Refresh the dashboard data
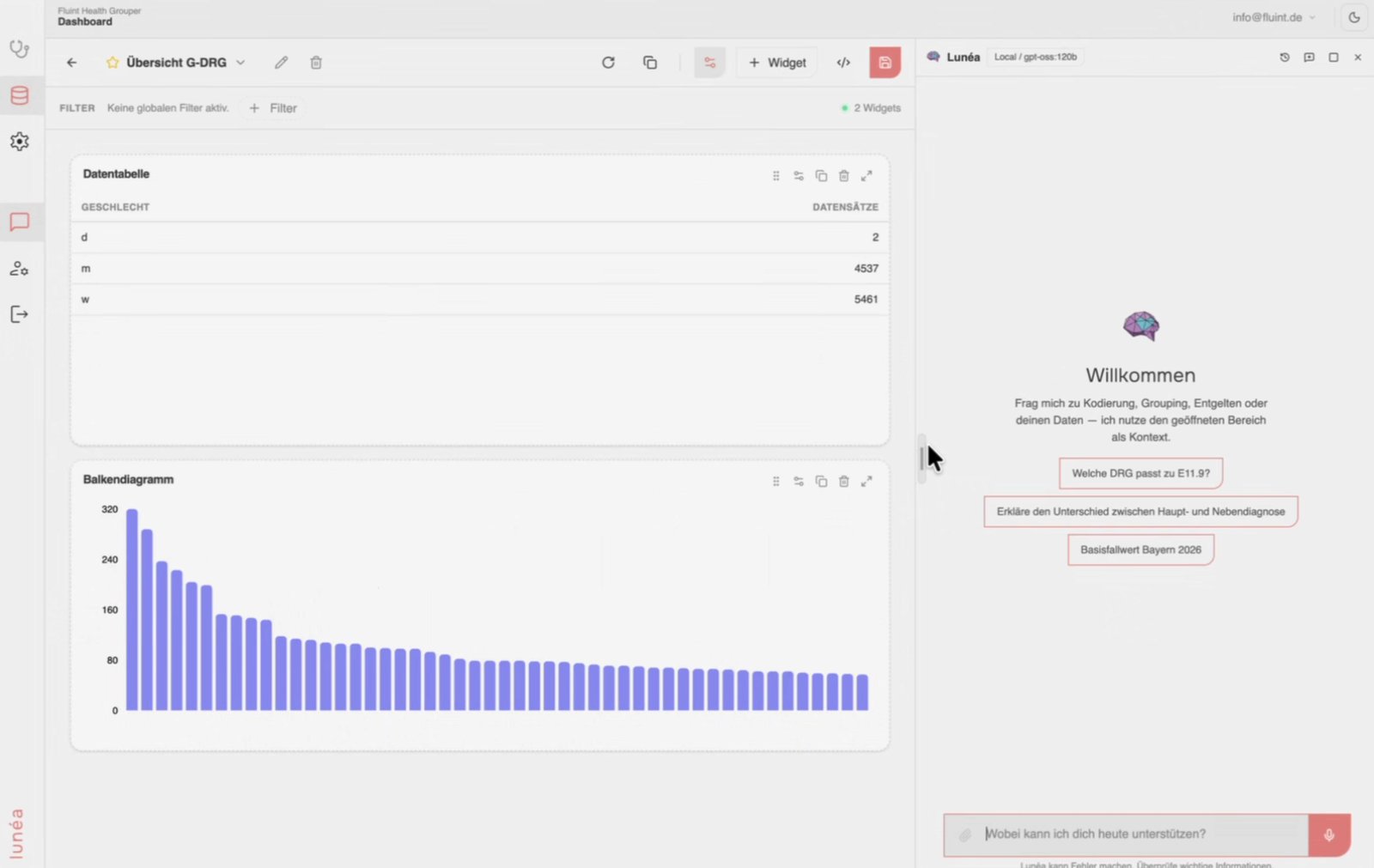 [x=608, y=63]
